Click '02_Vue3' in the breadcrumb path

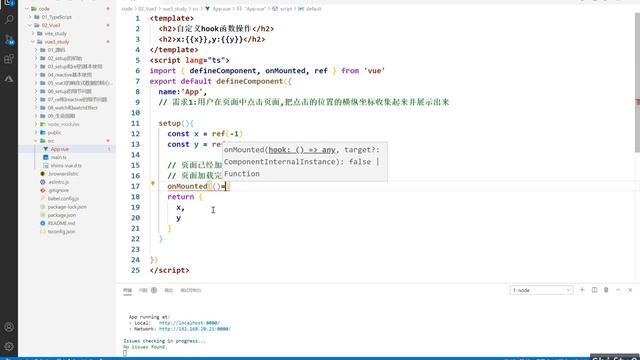click(x=147, y=9)
